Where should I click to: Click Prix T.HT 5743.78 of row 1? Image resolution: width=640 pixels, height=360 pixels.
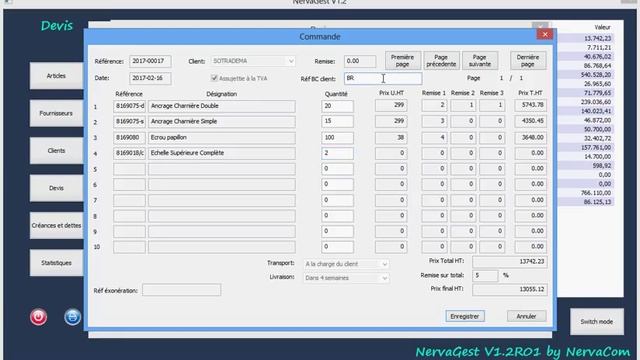point(530,105)
